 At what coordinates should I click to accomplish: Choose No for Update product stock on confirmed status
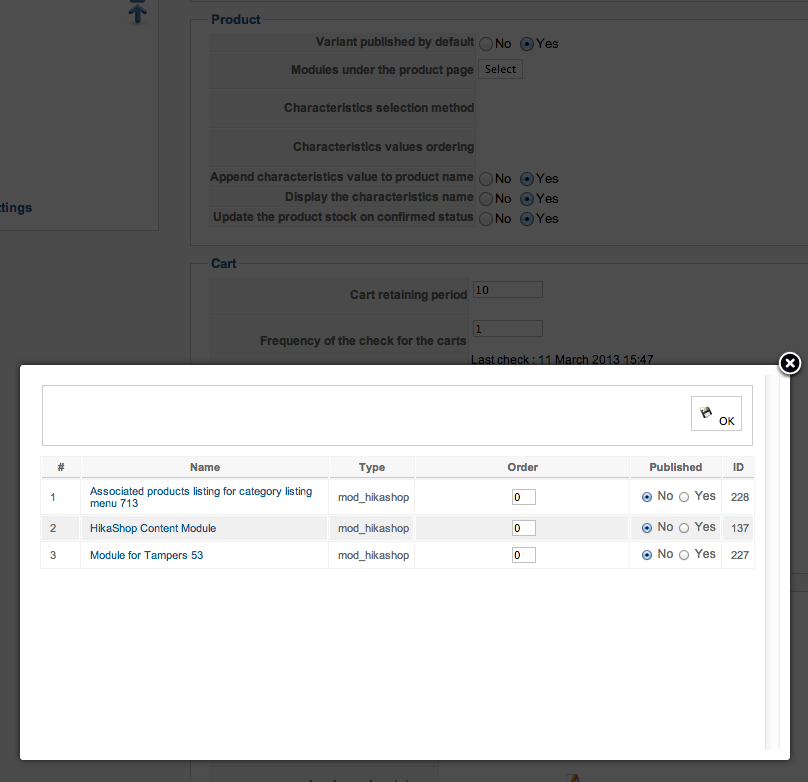tap(486, 219)
